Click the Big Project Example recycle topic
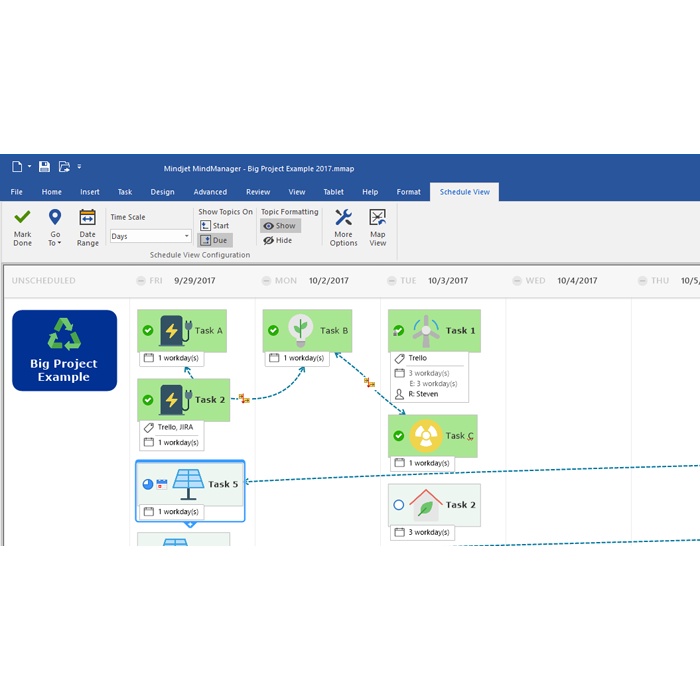 pyautogui.click(x=64, y=350)
